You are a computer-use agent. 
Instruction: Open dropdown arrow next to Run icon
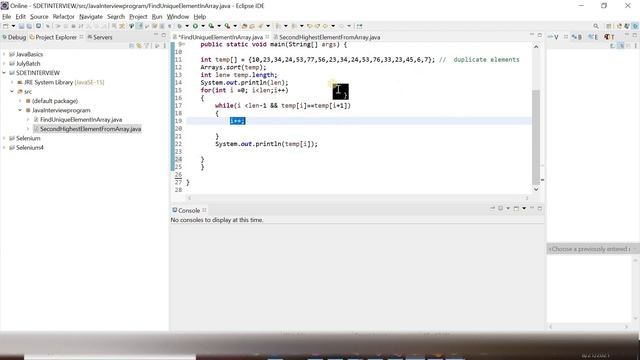(x=203, y=26)
